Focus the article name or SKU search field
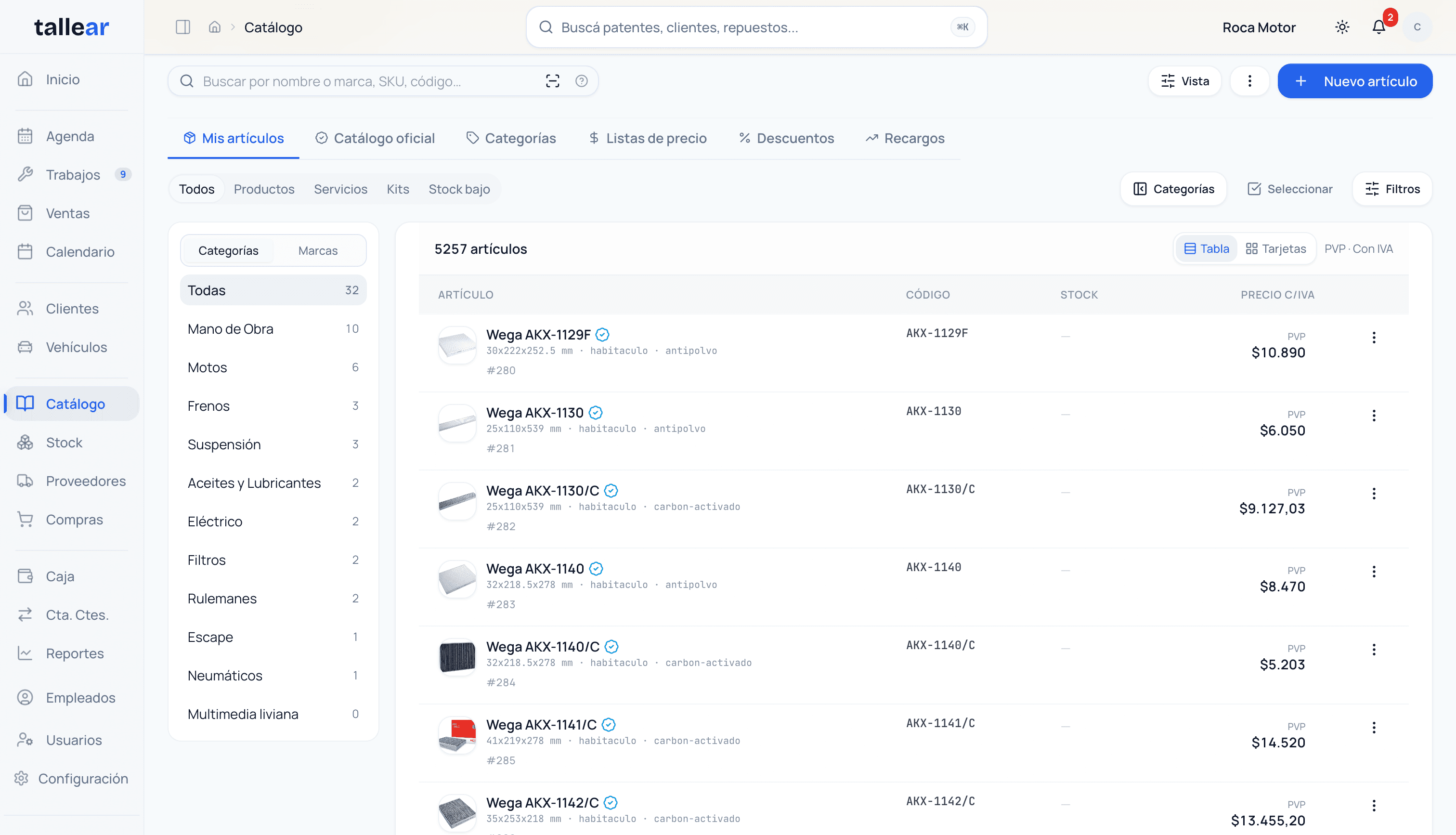Image resolution: width=1456 pixels, height=835 pixels. (383, 81)
